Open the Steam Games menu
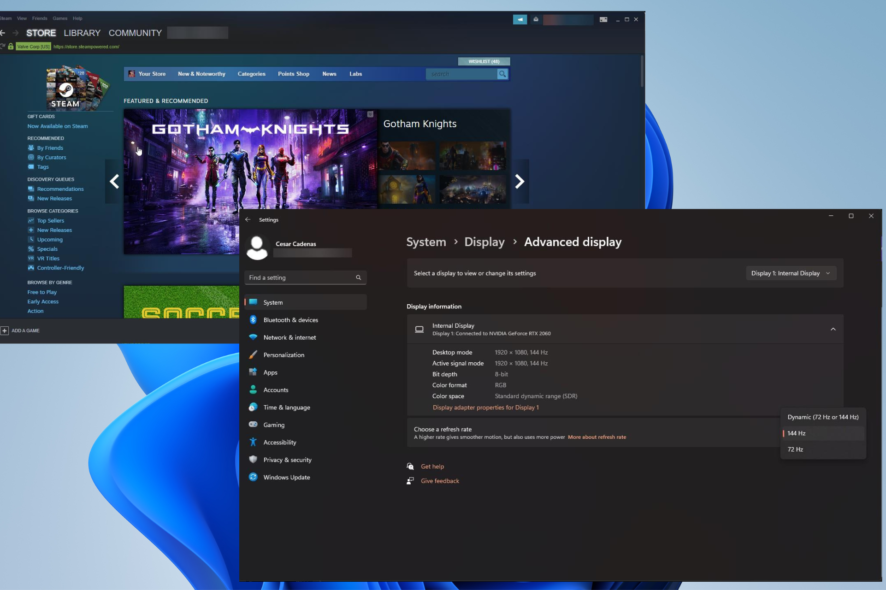886x590 pixels. tap(60, 19)
